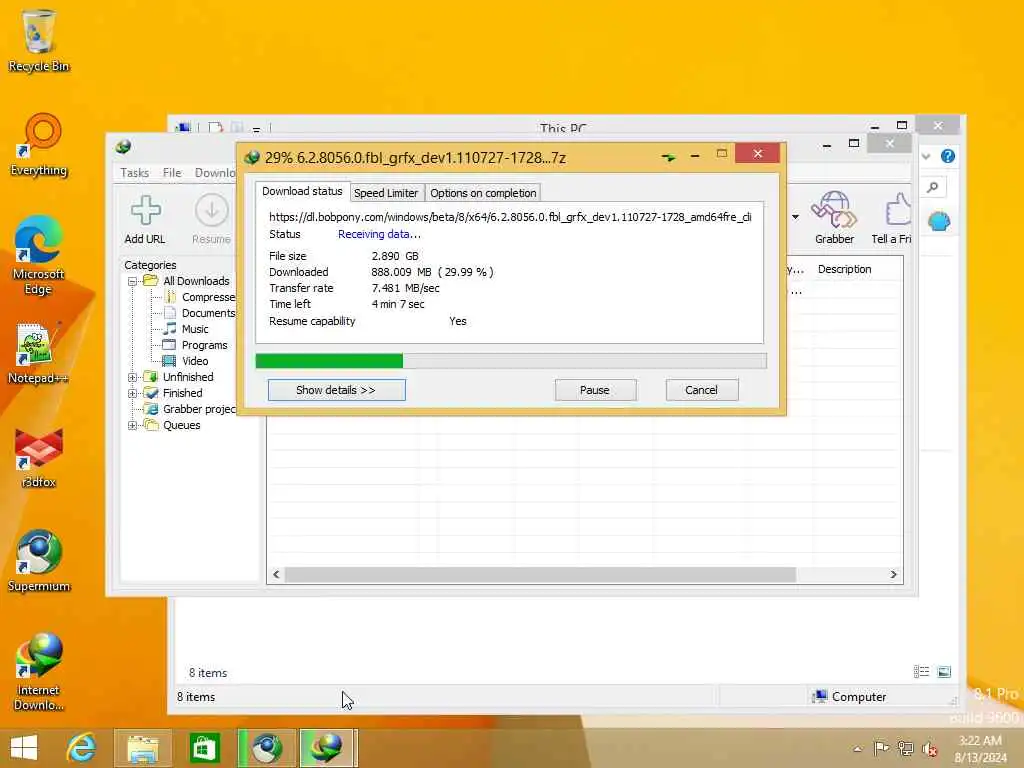Click the download progress bar

coord(511,360)
